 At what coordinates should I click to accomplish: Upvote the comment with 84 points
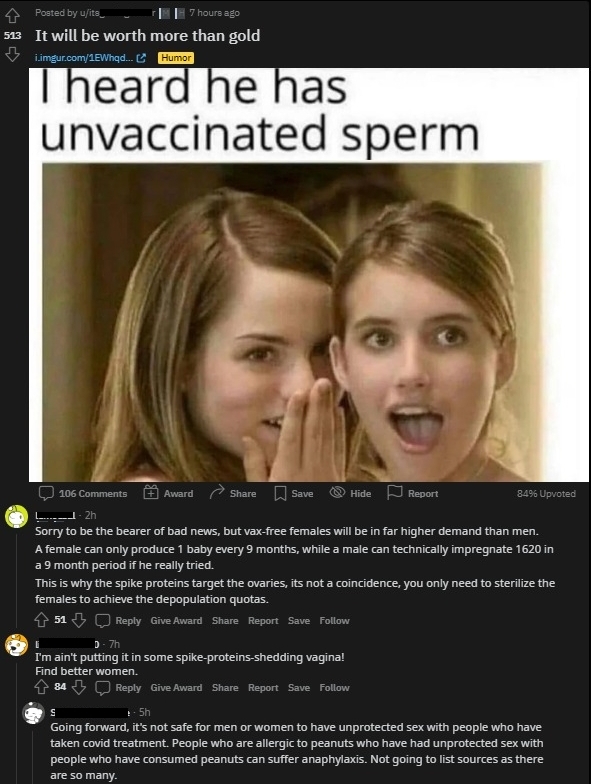point(42,688)
